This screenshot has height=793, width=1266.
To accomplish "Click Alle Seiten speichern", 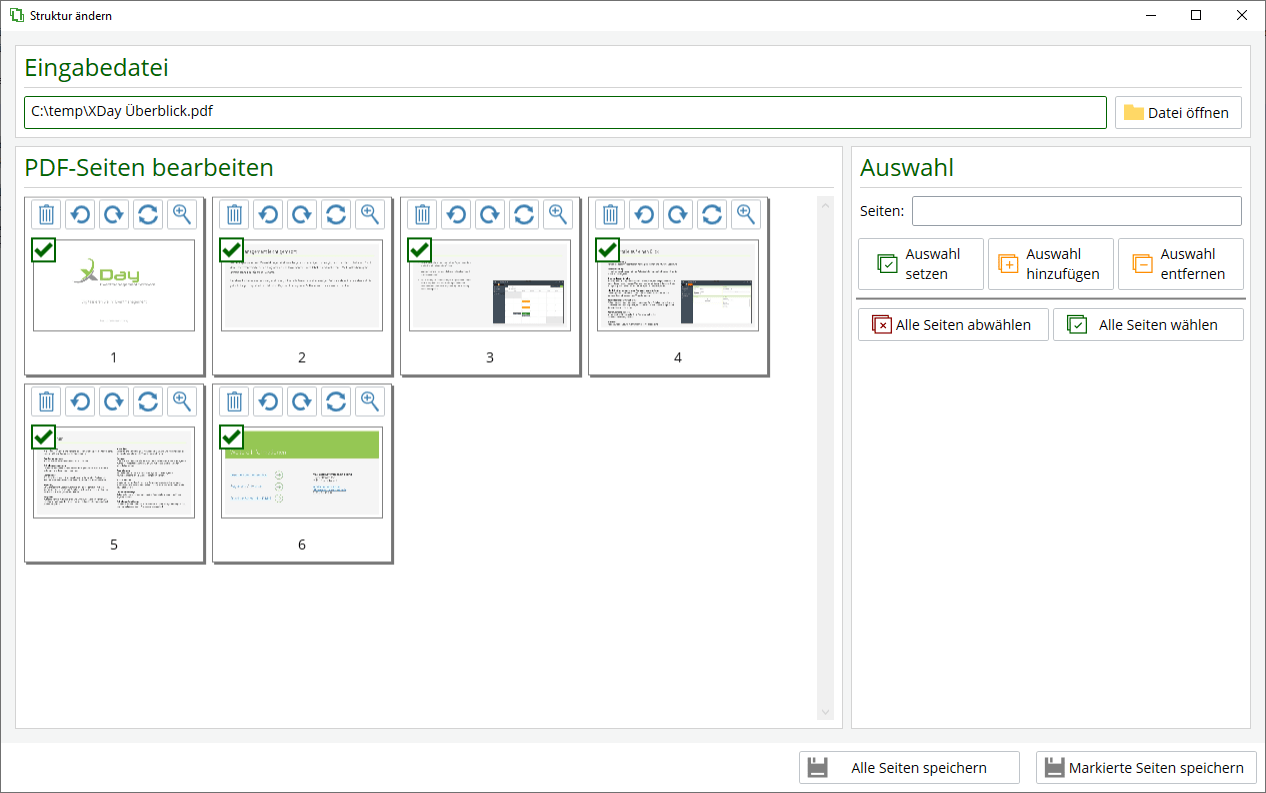I will [909, 768].
